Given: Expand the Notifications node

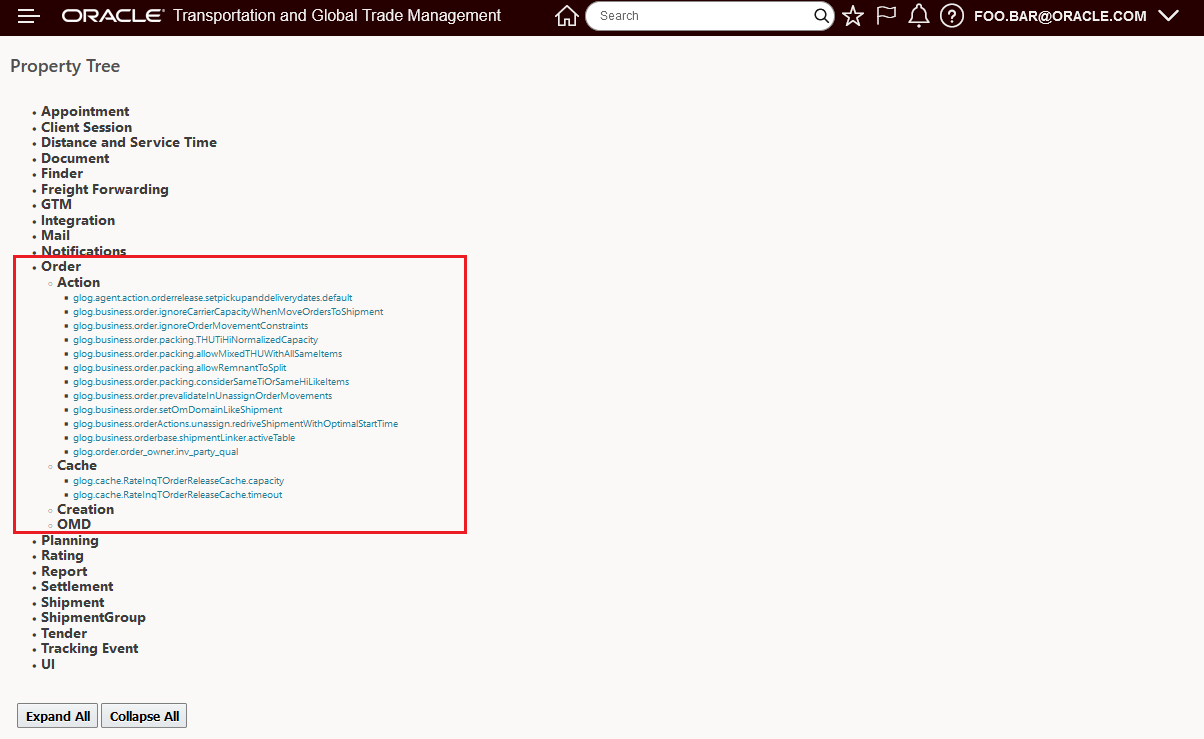Looking at the screenshot, I should click(x=84, y=251).
